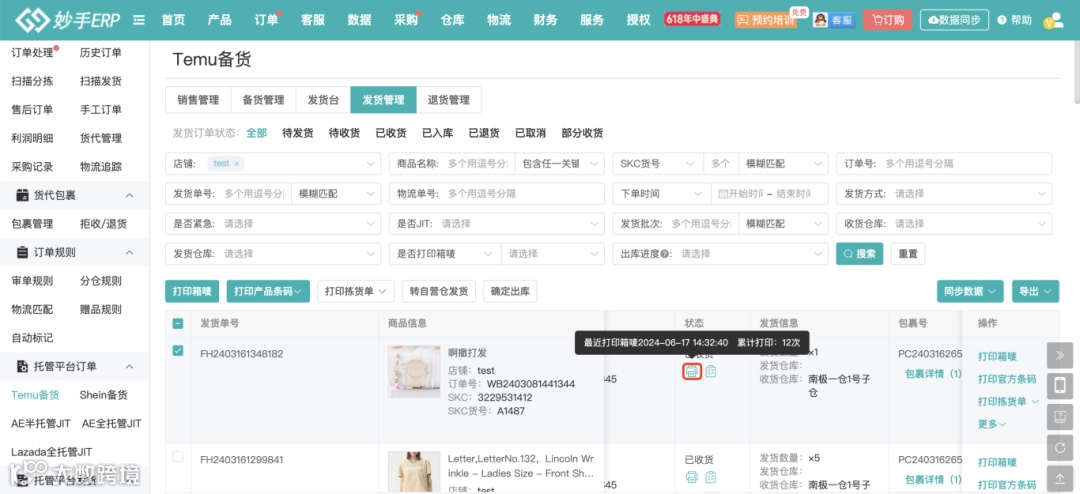Expand the 打印产品条码 button dropdown
This screenshot has width=1080, height=494.
click(x=268, y=291)
